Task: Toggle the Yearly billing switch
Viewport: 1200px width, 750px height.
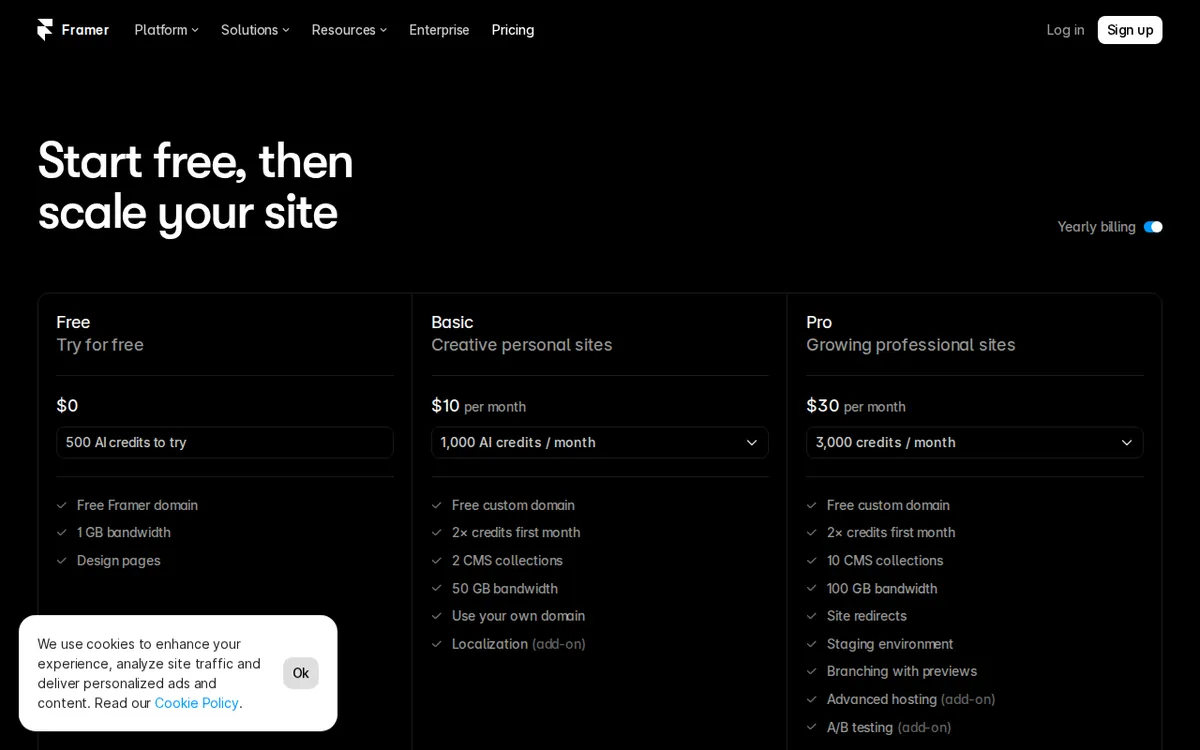Action: pos(1153,227)
